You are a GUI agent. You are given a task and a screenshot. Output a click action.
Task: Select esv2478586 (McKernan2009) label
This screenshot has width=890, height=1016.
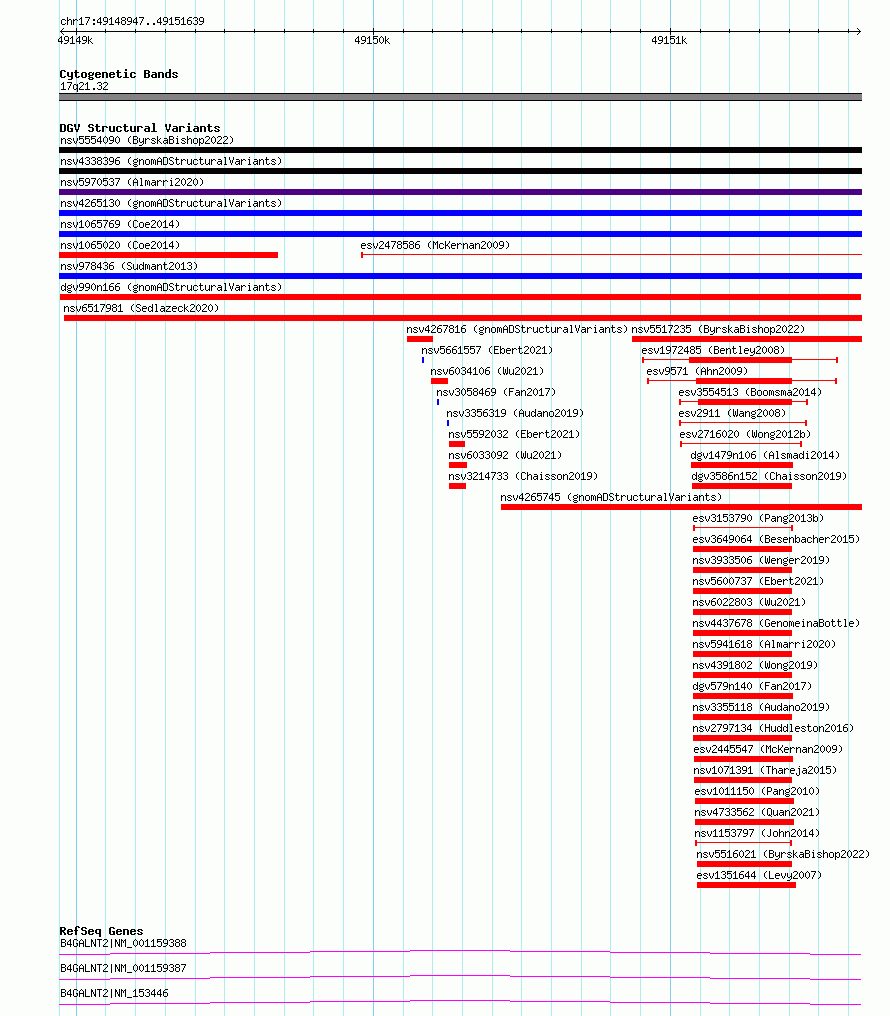435,246
